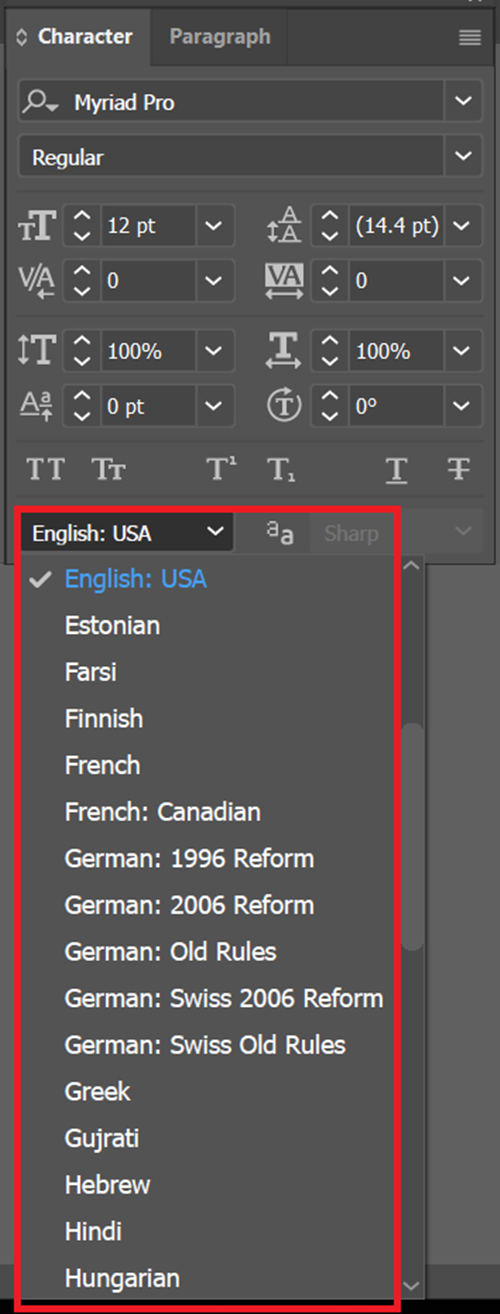This screenshot has width=500, height=1314.
Task: Click the language list scrollbar thumb
Action: (x=411, y=835)
